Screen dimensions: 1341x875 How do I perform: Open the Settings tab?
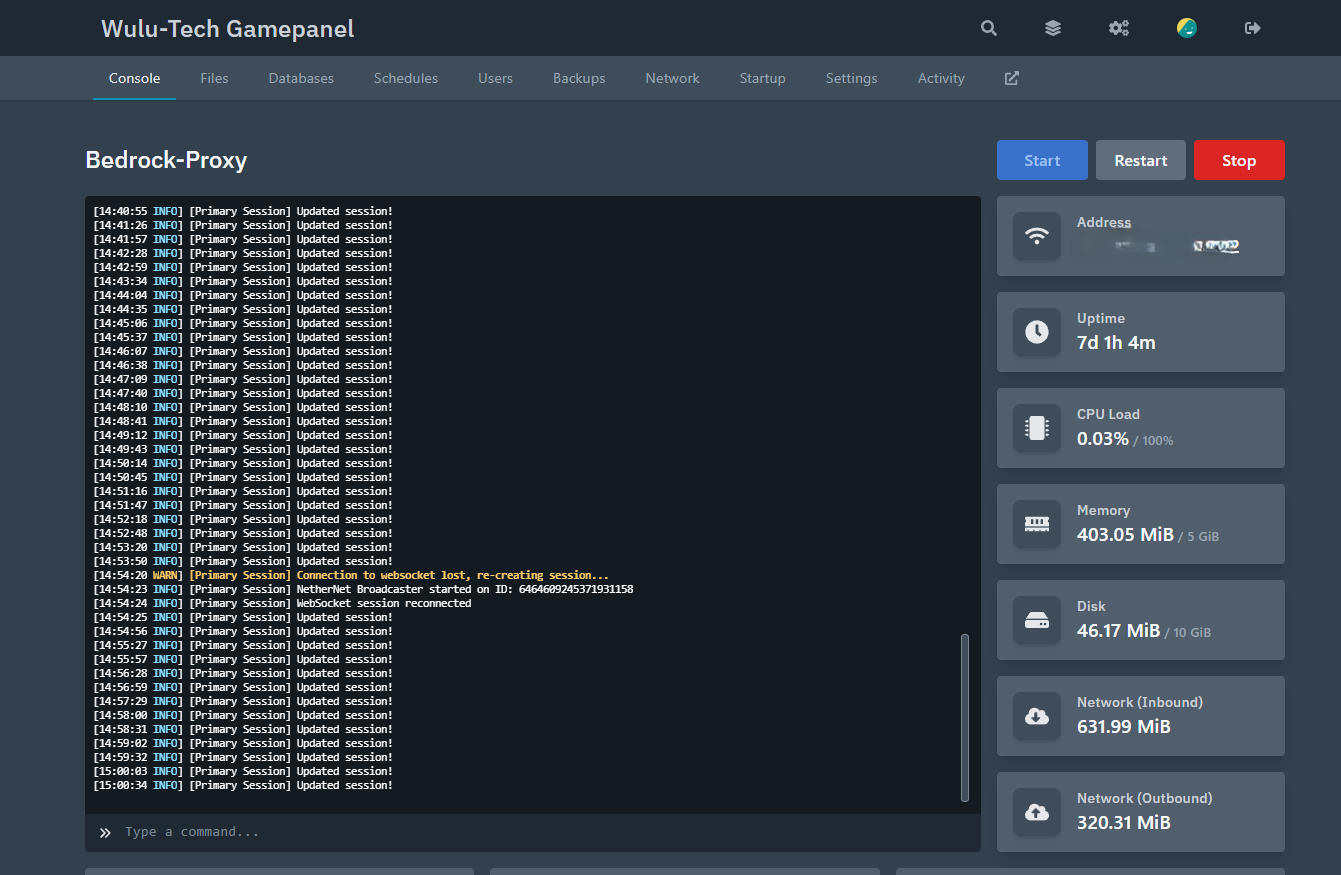point(851,78)
